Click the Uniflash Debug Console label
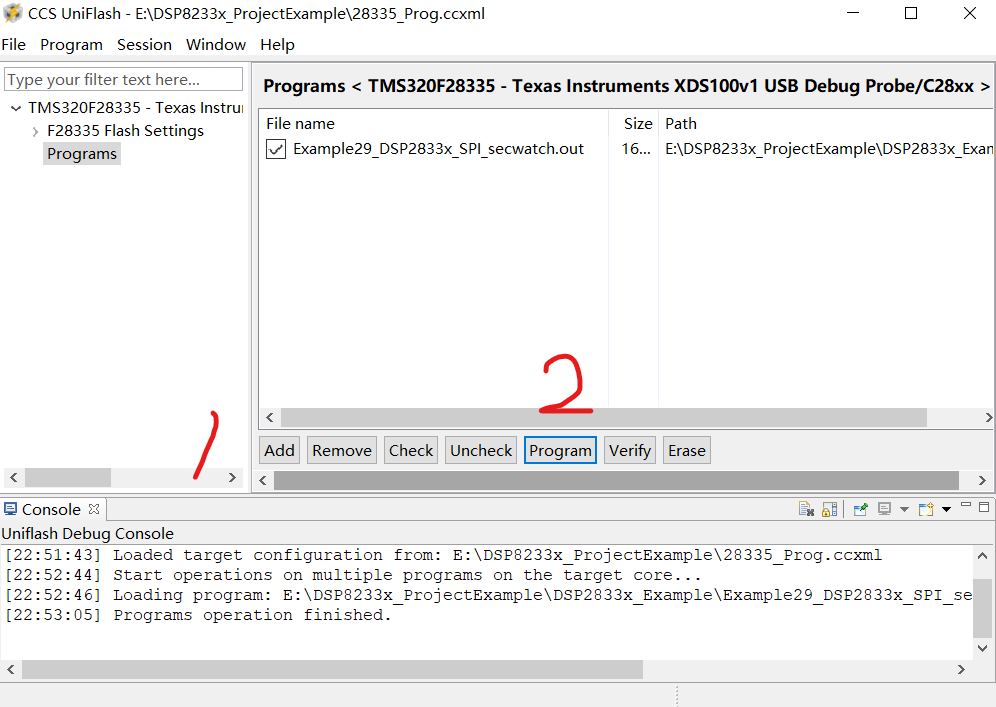This screenshot has width=996, height=707. pos(88,534)
